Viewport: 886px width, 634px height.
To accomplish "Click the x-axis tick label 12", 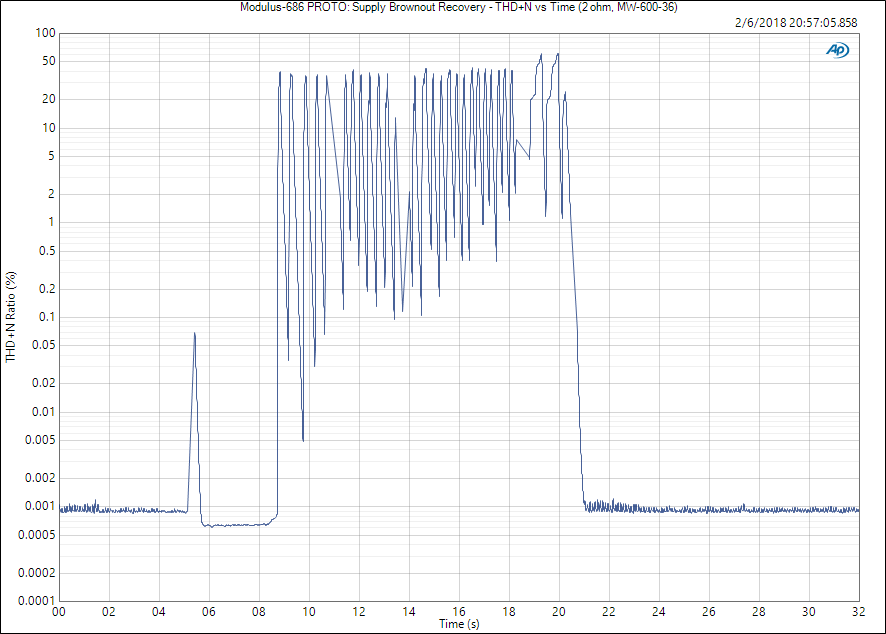I will (x=359, y=612).
